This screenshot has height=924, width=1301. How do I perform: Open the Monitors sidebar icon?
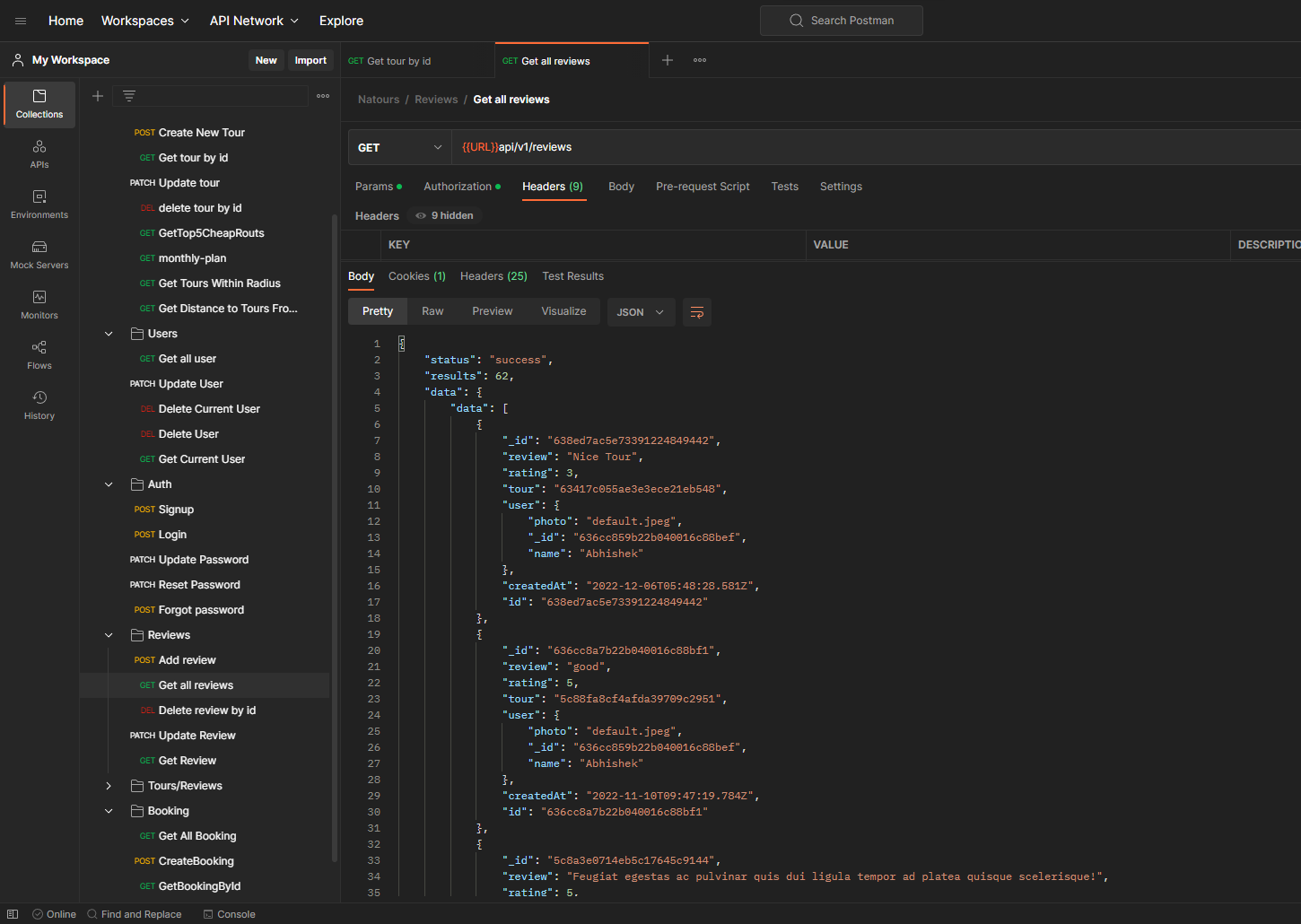(x=39, y=303)
